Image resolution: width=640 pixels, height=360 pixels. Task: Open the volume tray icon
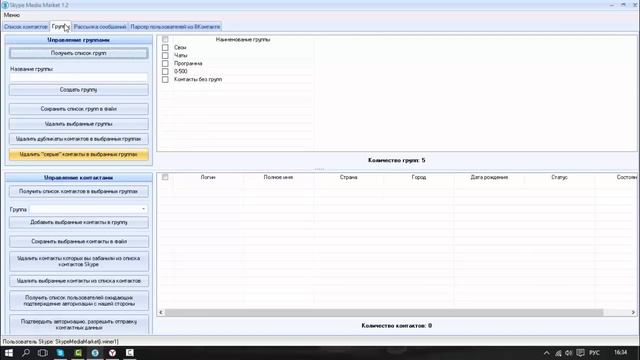pyautogui.click(x=569, y=353)
